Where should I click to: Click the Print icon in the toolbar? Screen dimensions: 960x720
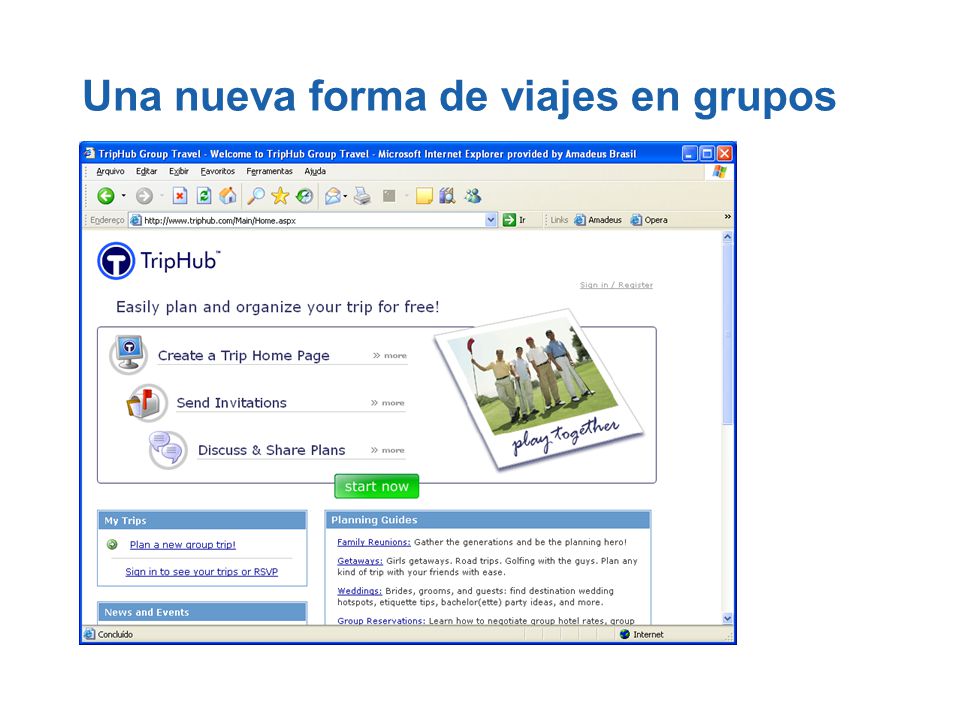[362, 196]
